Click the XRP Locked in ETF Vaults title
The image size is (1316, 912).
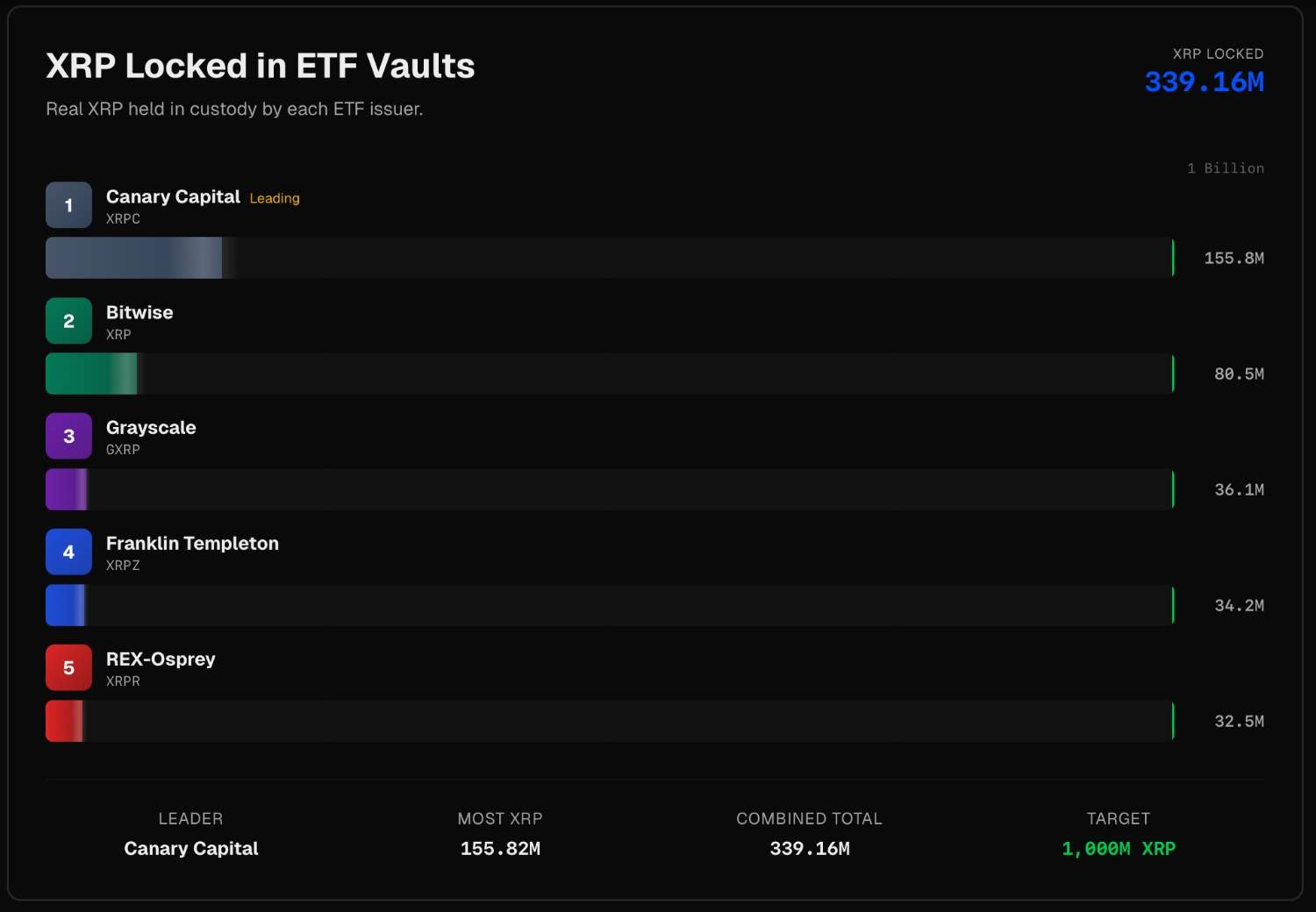click(260, 66)
